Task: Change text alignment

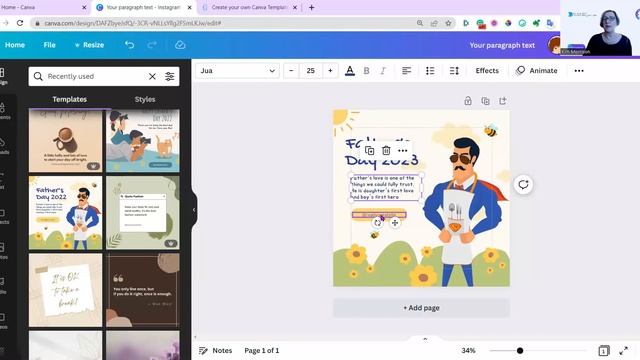Action: (407, 71)
